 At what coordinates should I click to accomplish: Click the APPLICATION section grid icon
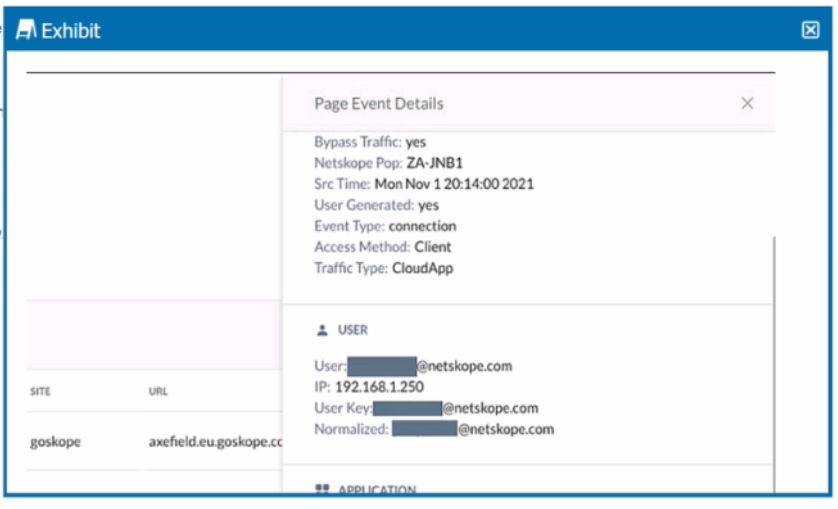322,489
